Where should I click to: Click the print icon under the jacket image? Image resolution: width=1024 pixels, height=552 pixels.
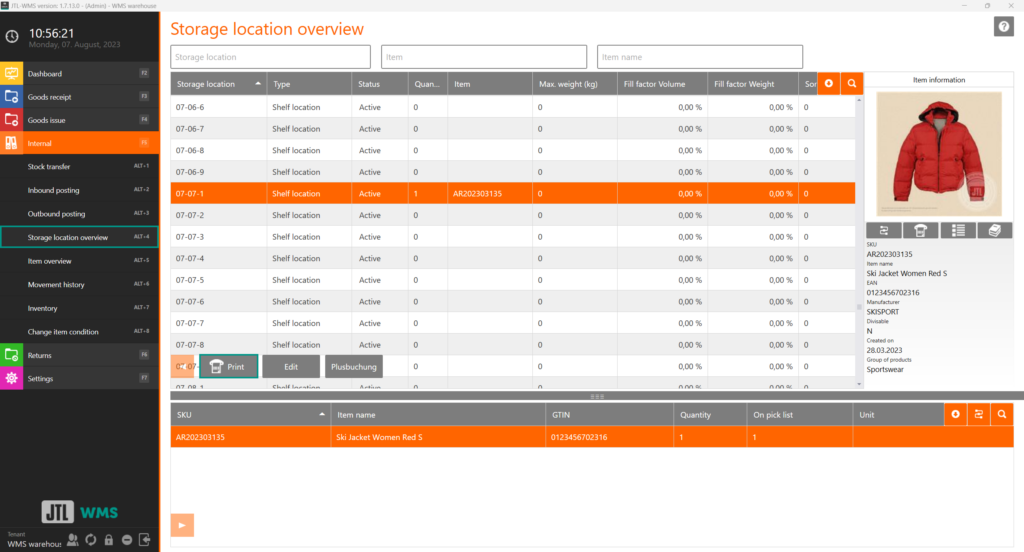point(921,231)
